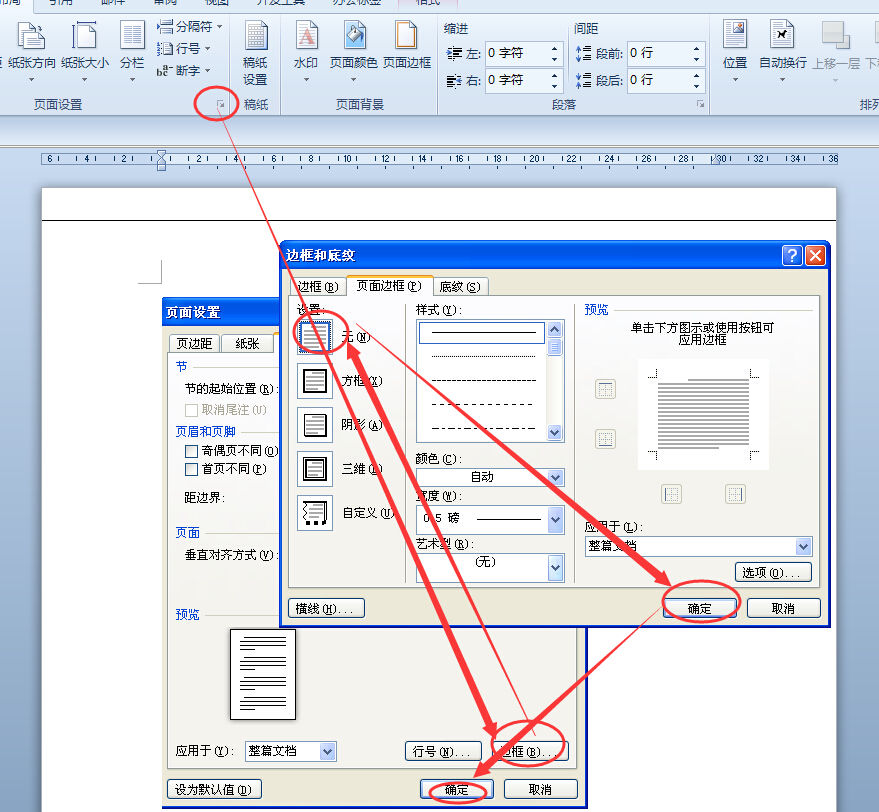Open the 颜色 color dropdown
The height and width of the screenshot is (812, 879).
pos(555,477)
